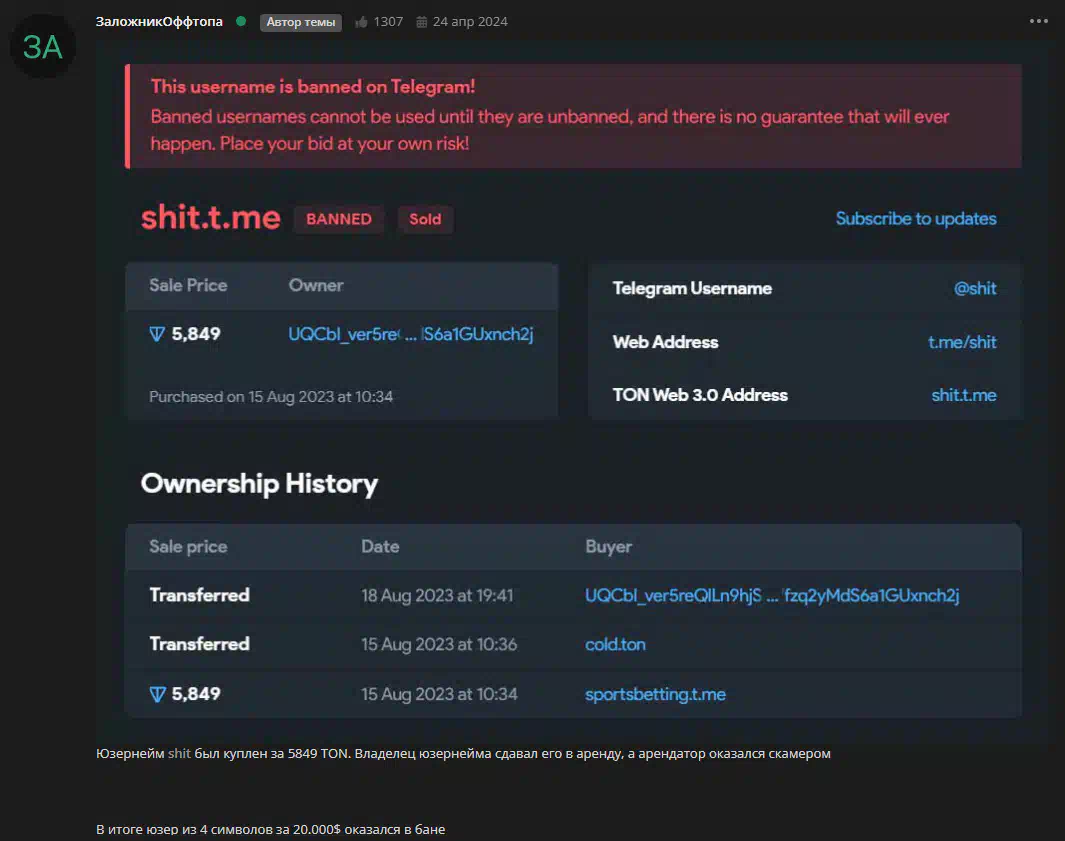This screenshot has height=841, width=1065.
Task: Open the @shit Telegram username link
Action: pos(975,288)
